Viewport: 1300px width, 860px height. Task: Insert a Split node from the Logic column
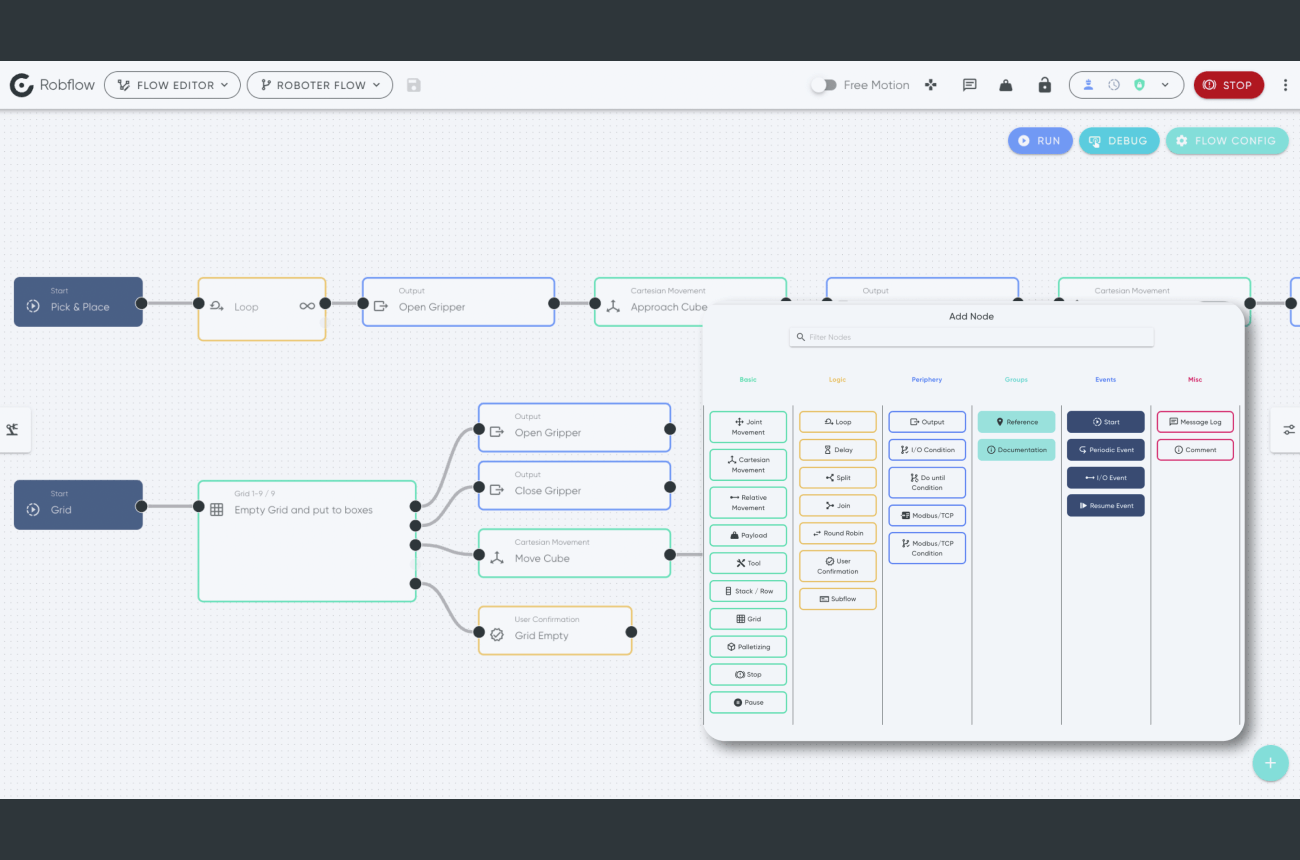838,477
